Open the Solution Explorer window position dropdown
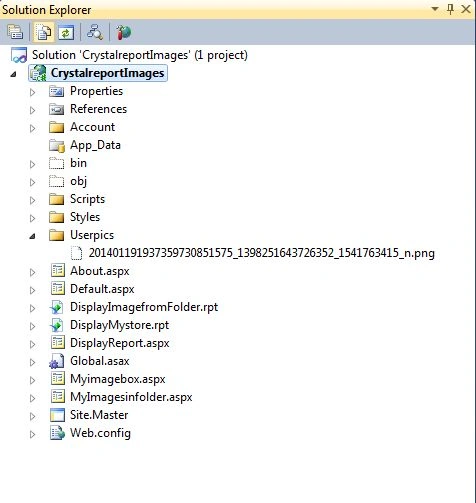The width and height of the screenshot is (476, 503). pos(435,9)
